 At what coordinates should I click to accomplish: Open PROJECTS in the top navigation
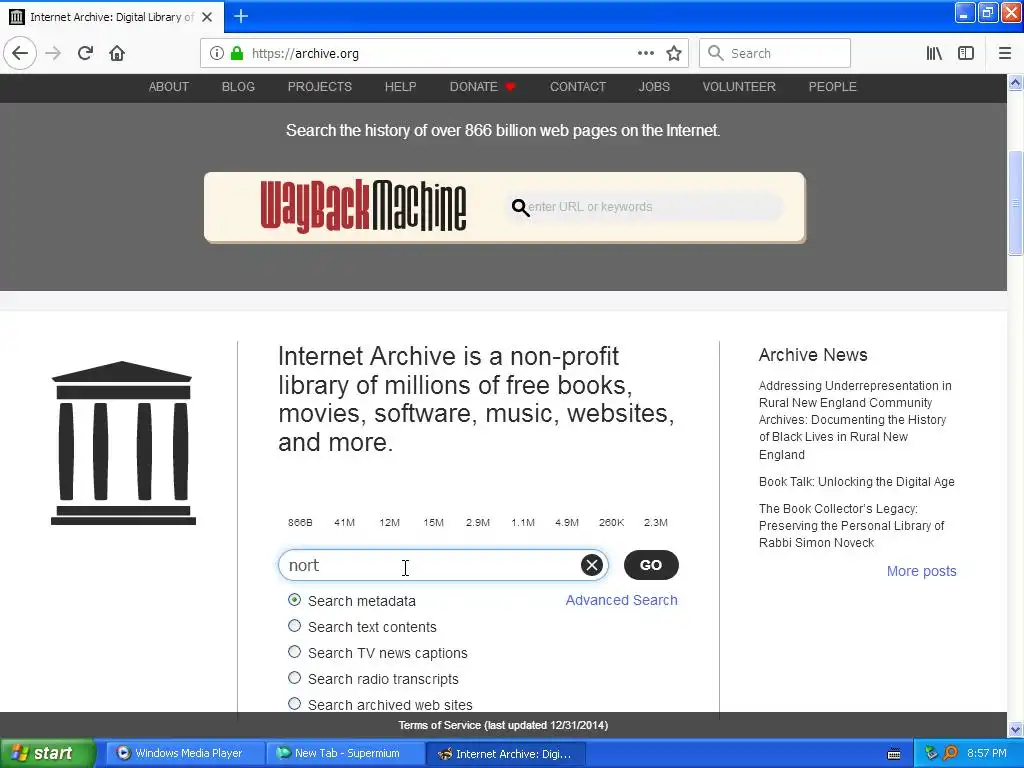320,87
